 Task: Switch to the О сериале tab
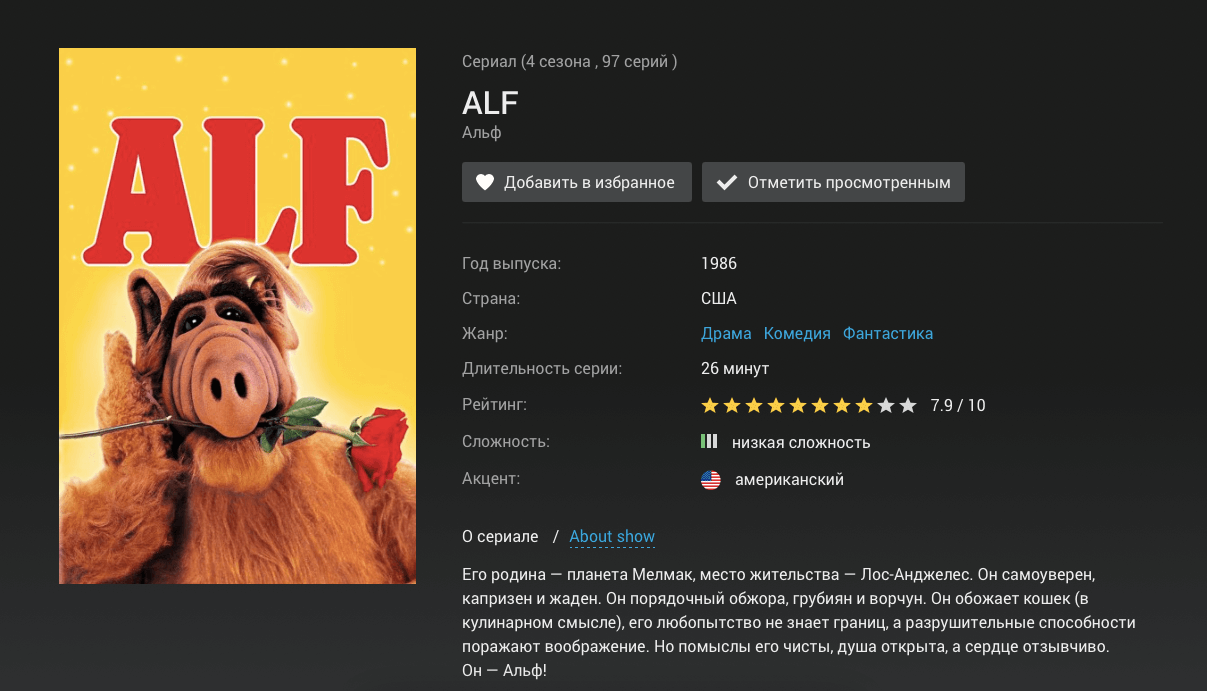(500, 537)
